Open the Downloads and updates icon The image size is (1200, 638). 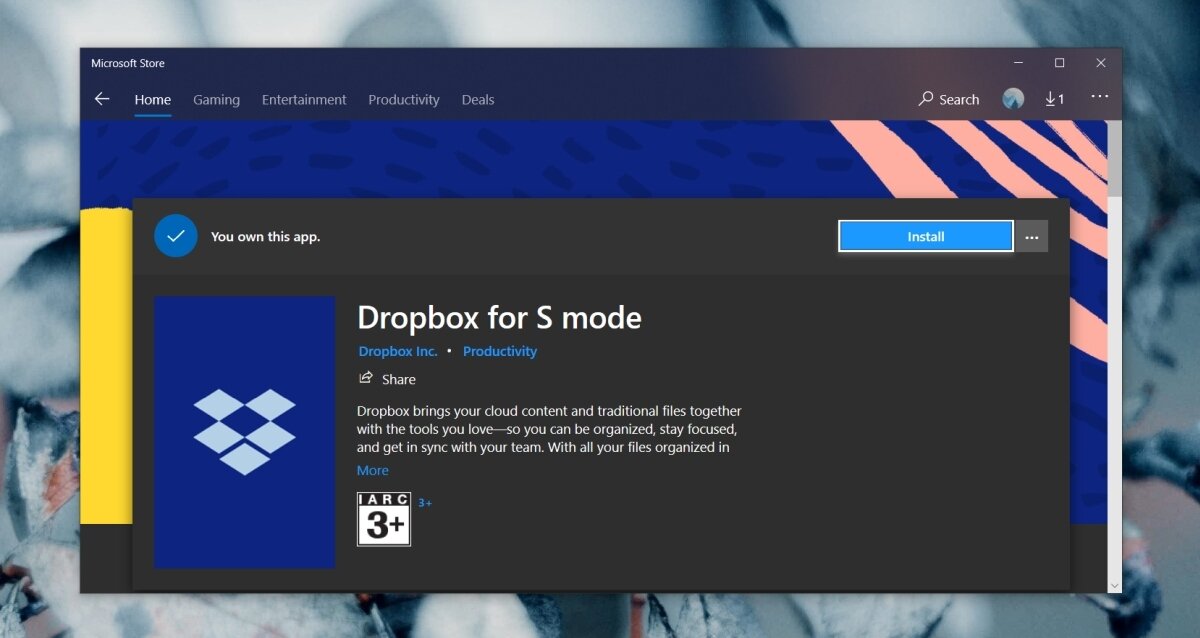(x=1053, y=99)
